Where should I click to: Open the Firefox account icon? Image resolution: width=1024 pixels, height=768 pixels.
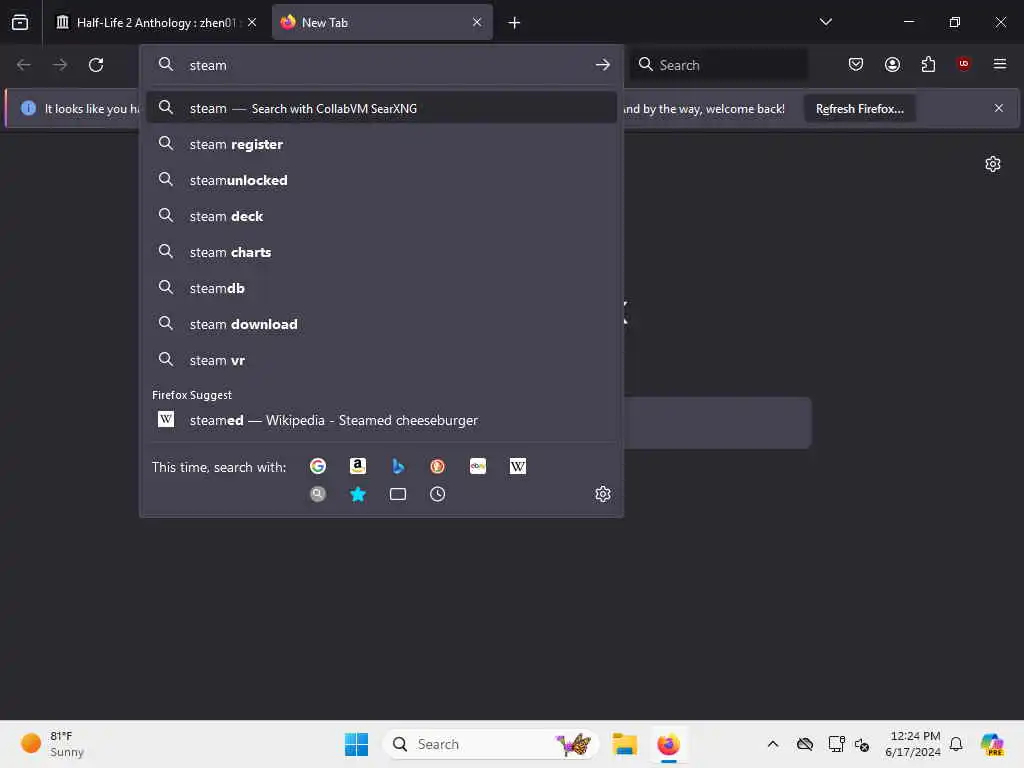892,64
